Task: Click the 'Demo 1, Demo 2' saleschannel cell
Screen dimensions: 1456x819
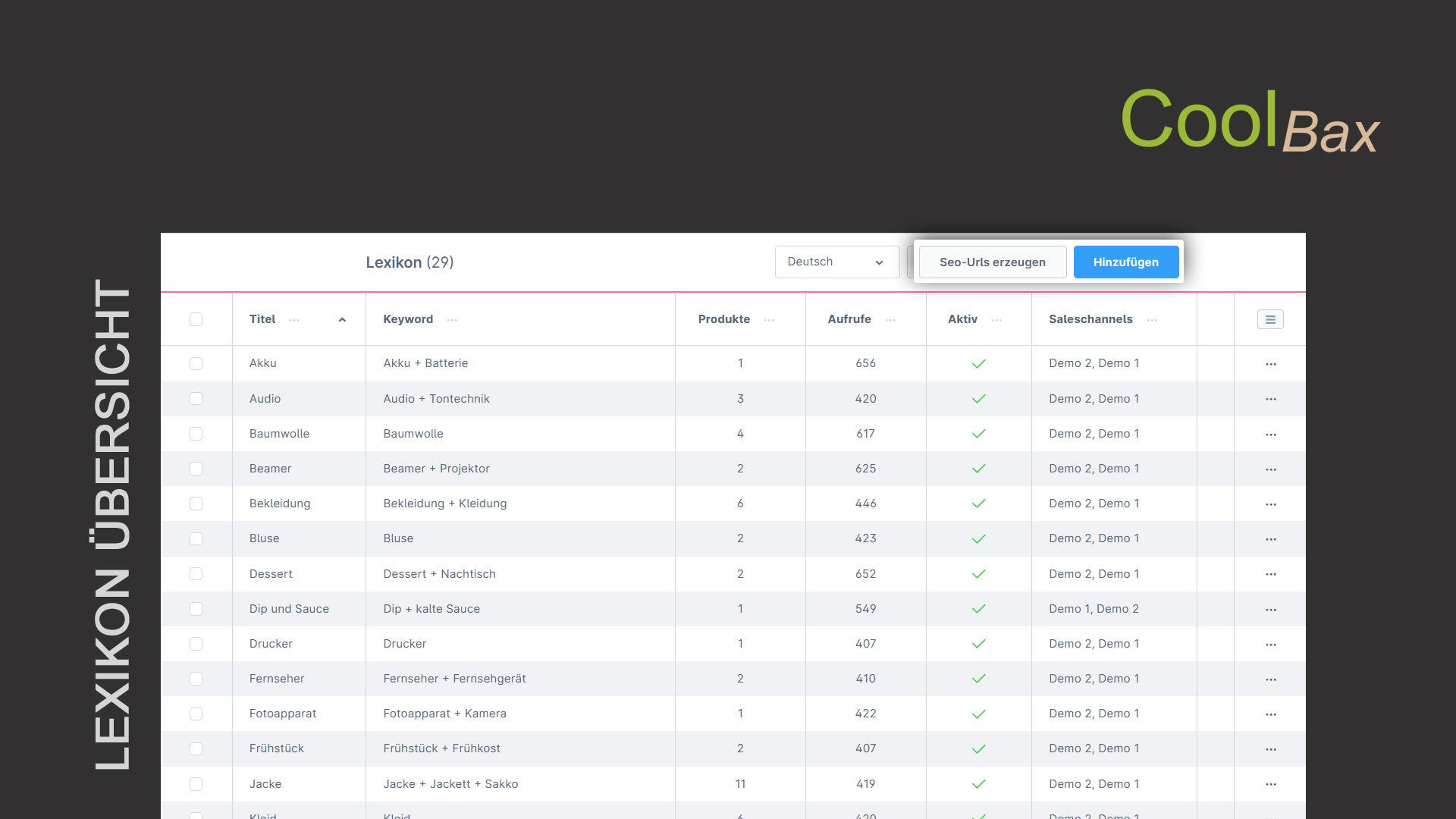Action: point(1094,609)
